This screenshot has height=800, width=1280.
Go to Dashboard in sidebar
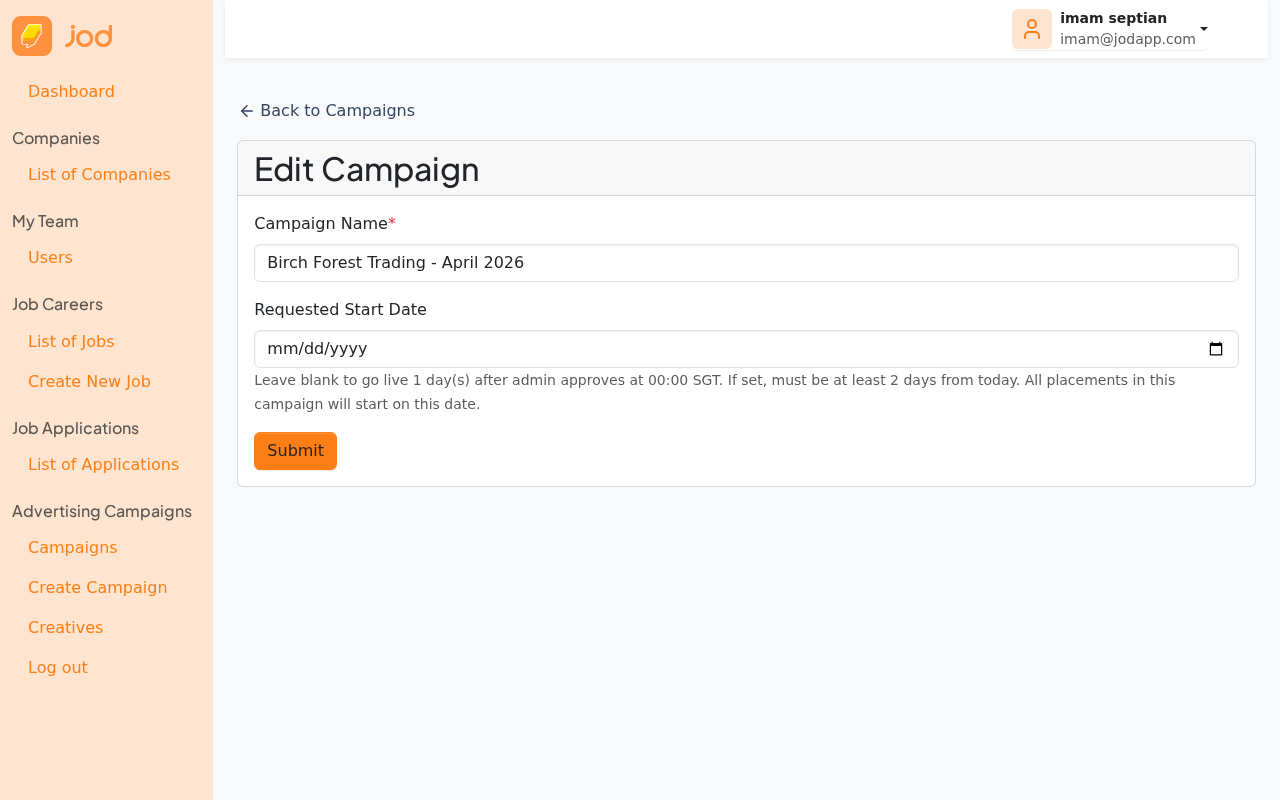(x=71, y=92)
